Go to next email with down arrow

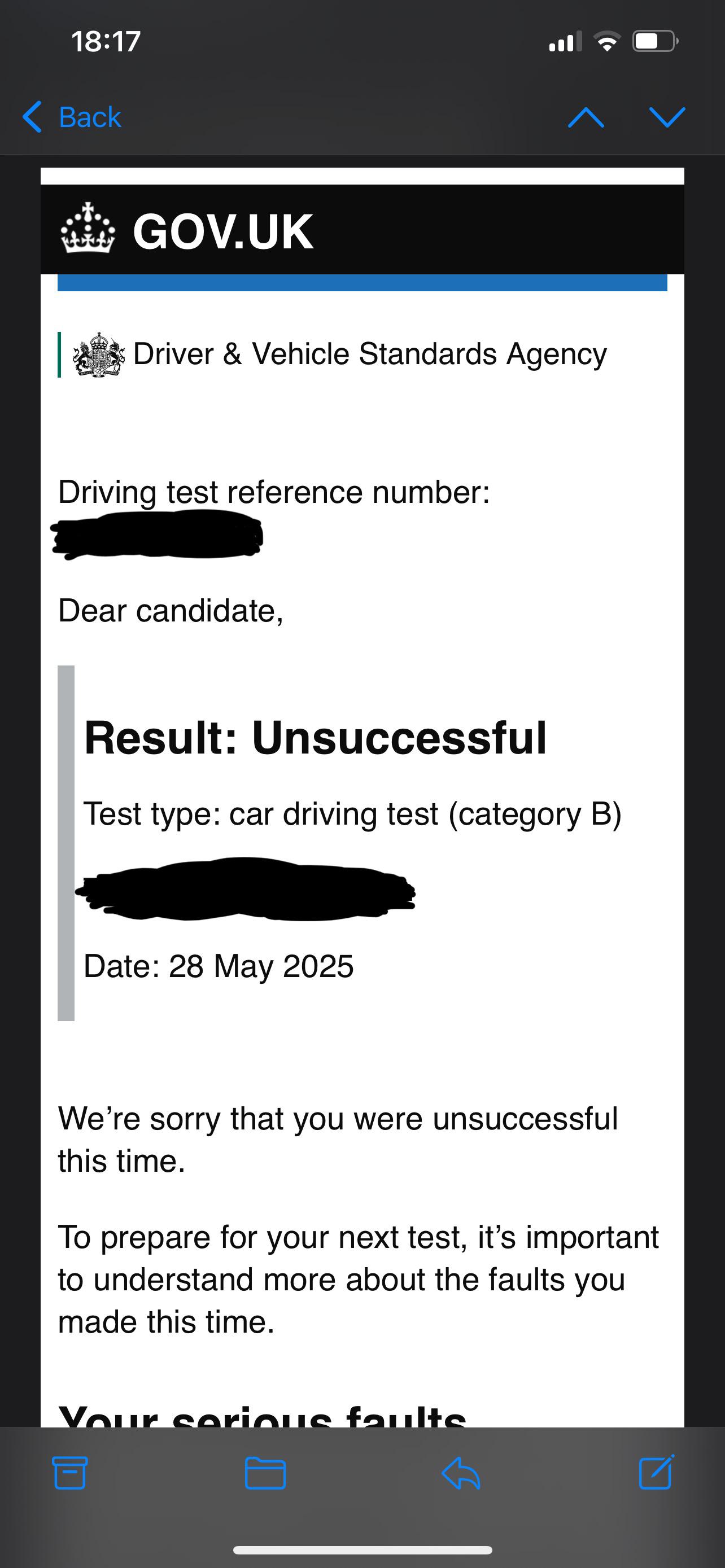pyautogui.click(x=667, y=117)
